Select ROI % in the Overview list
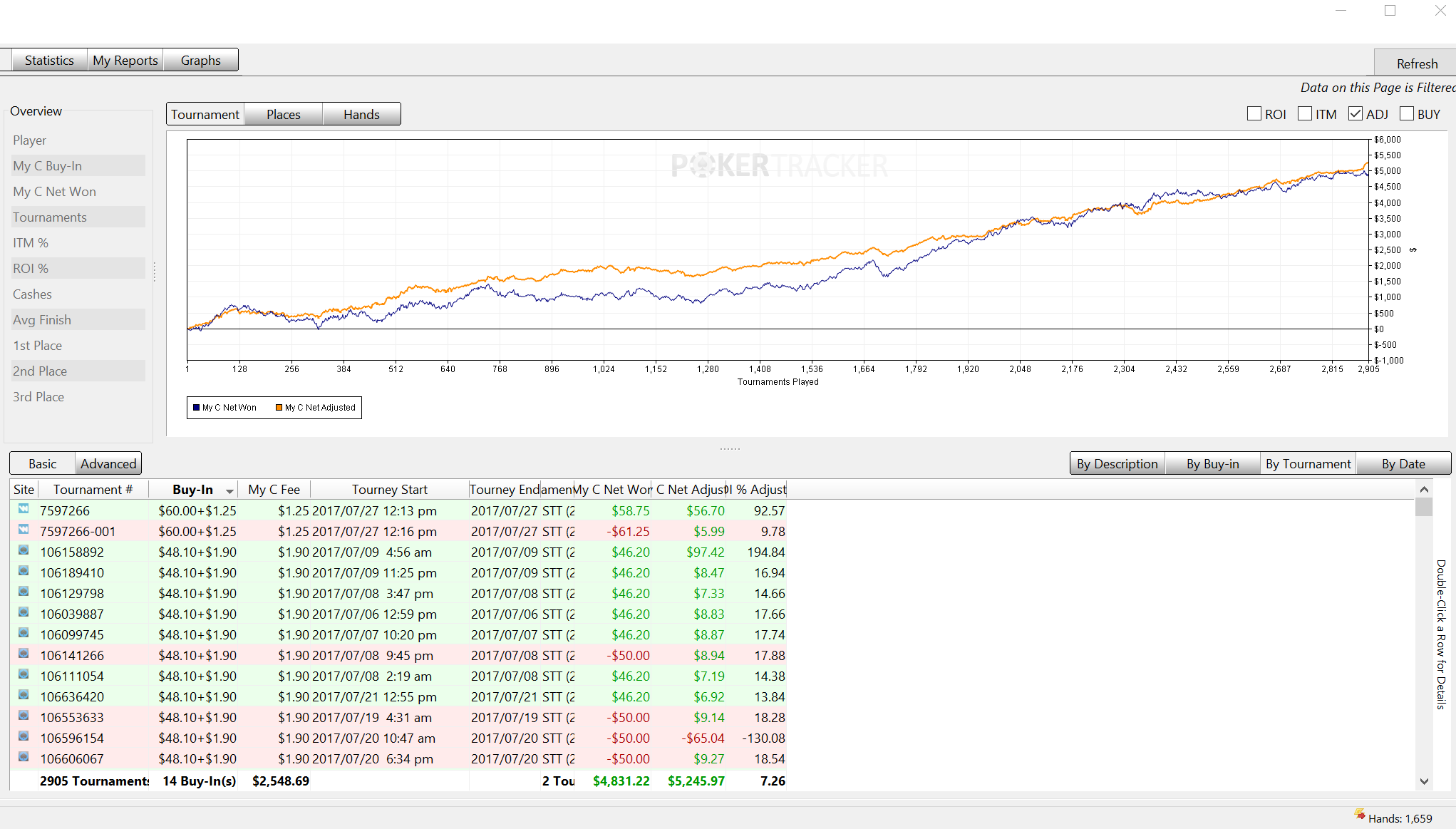This screenshot has height=829, width=1456. (31, 269)
